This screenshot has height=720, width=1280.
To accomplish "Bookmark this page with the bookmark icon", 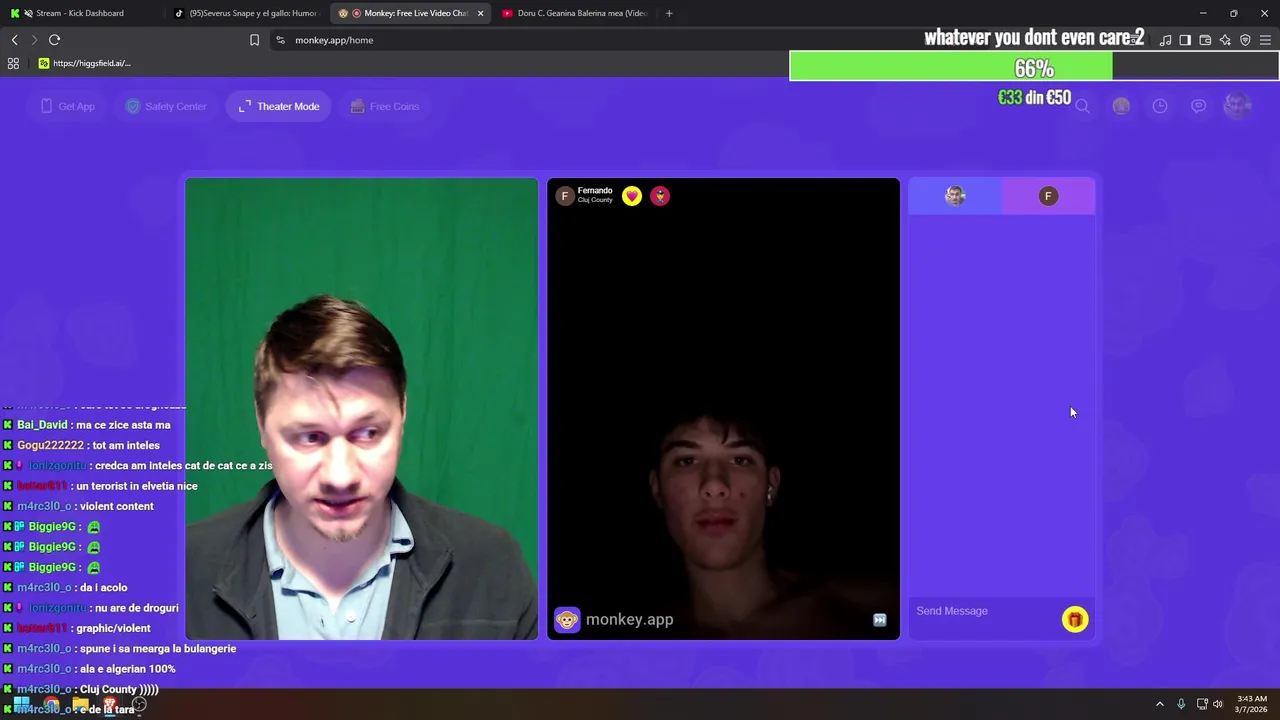I will [x=254, y=40].
